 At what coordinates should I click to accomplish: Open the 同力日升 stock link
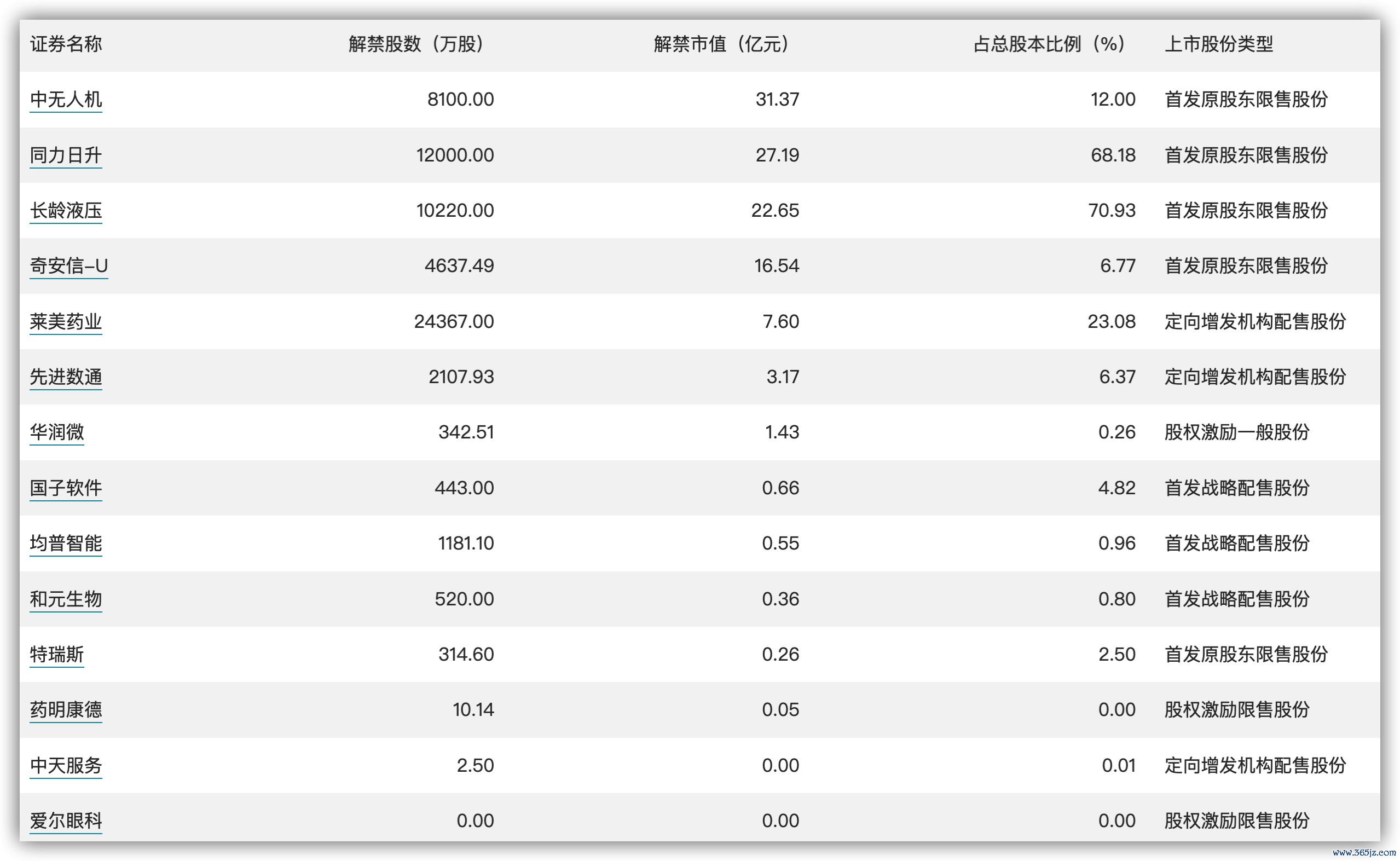pos(66,155)
